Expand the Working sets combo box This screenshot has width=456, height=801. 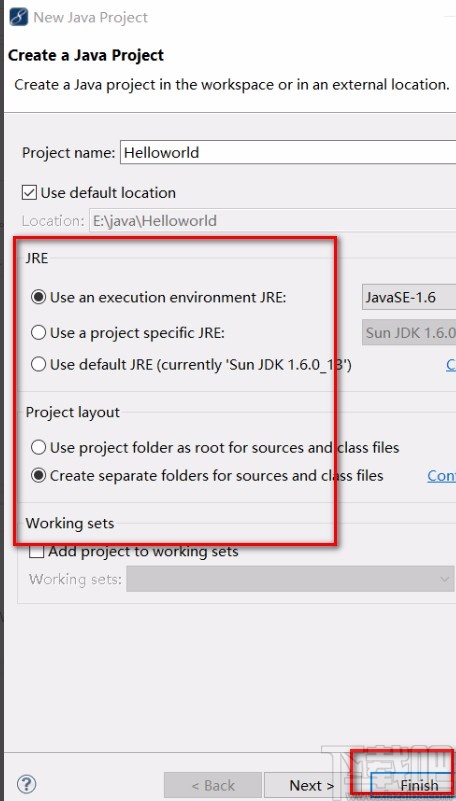(x=290, y=579)
